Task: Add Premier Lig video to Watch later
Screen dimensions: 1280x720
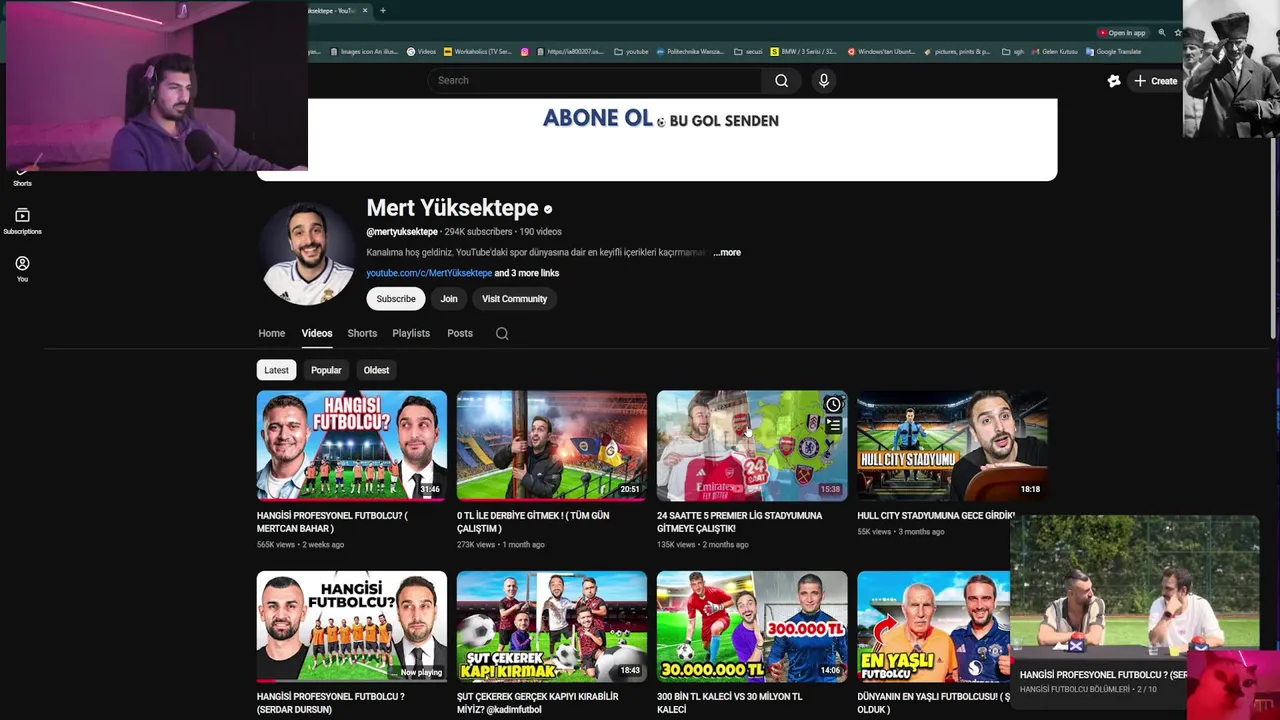Action: click(833, 405)
